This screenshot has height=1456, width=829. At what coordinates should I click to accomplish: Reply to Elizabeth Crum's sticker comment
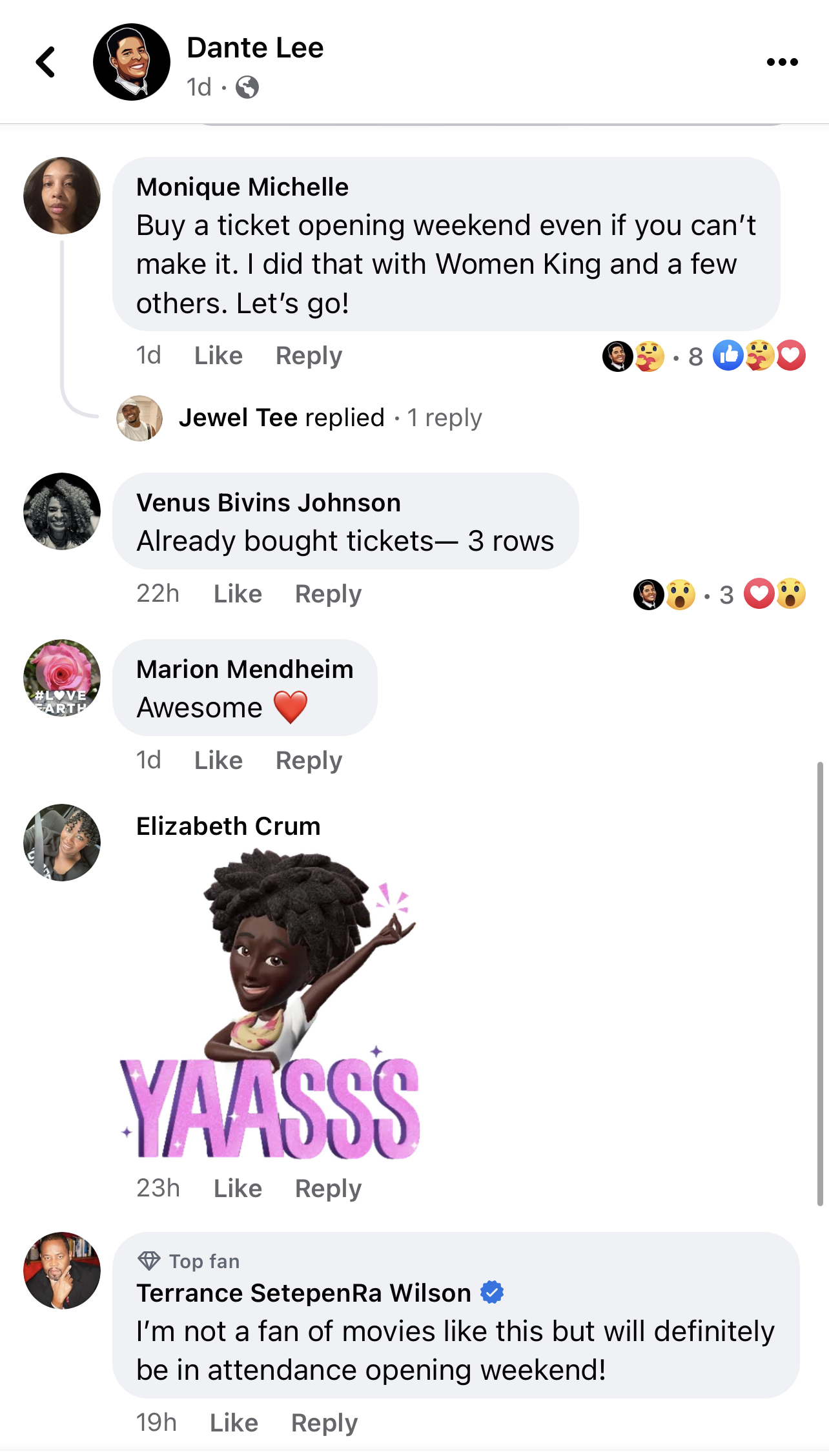point(328,1188)
